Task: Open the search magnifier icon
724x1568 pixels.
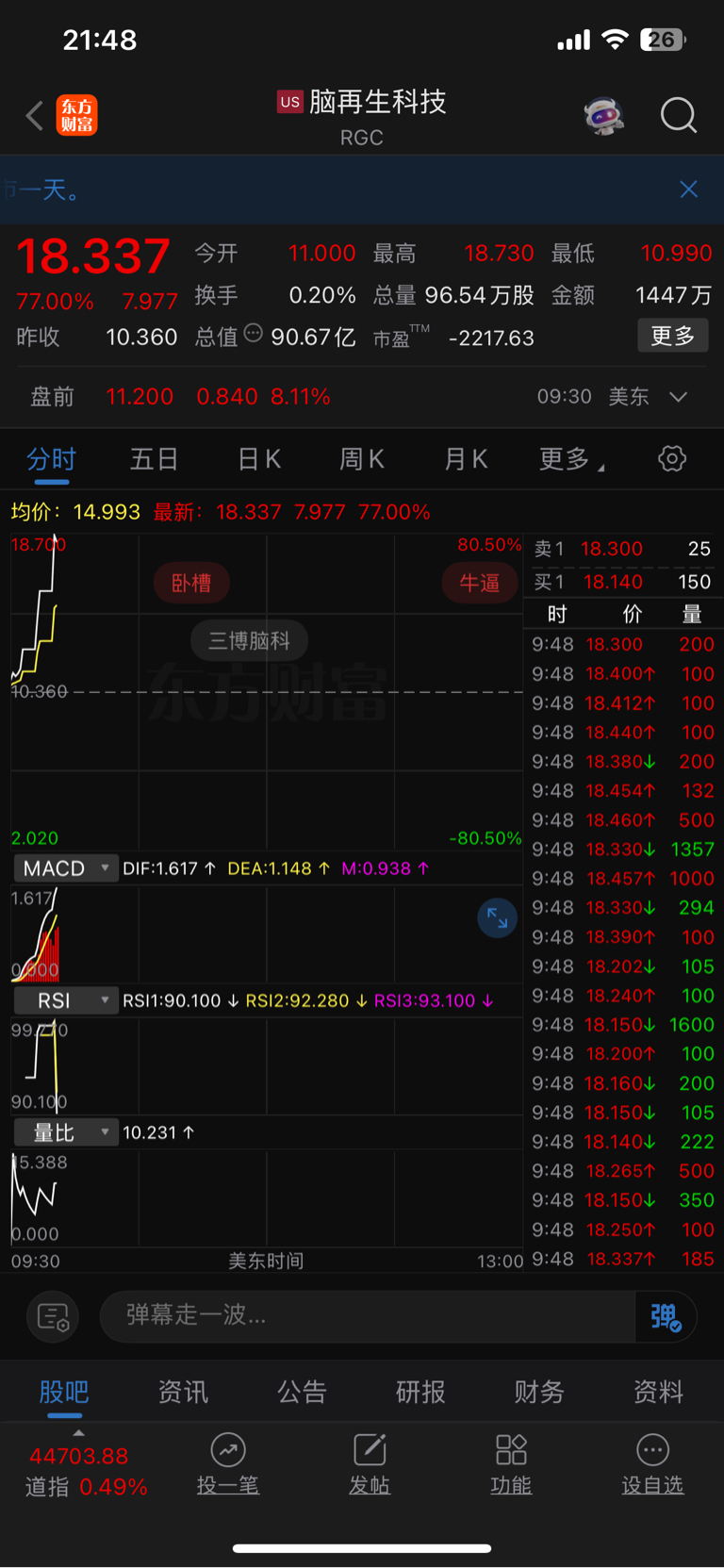Action: point(679,116)
